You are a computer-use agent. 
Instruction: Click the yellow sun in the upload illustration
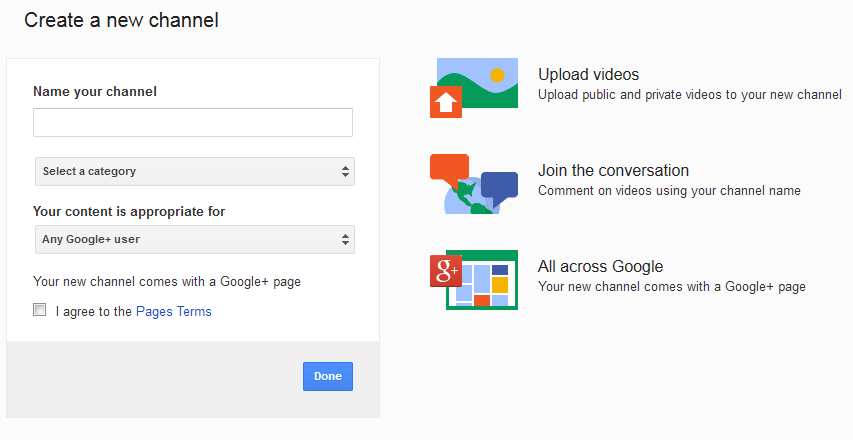(496, 74)
